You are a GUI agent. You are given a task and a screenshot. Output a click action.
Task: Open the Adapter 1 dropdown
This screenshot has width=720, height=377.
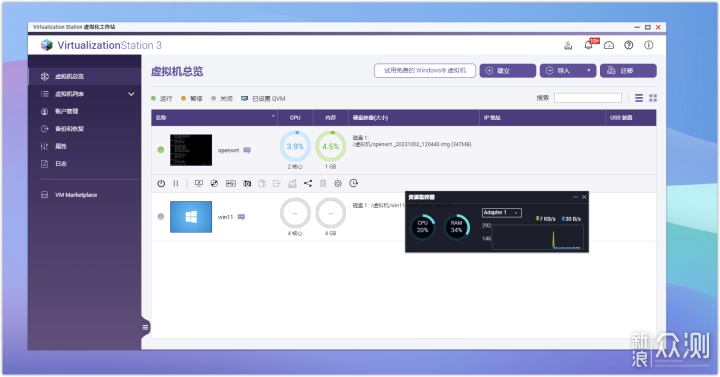501,213
